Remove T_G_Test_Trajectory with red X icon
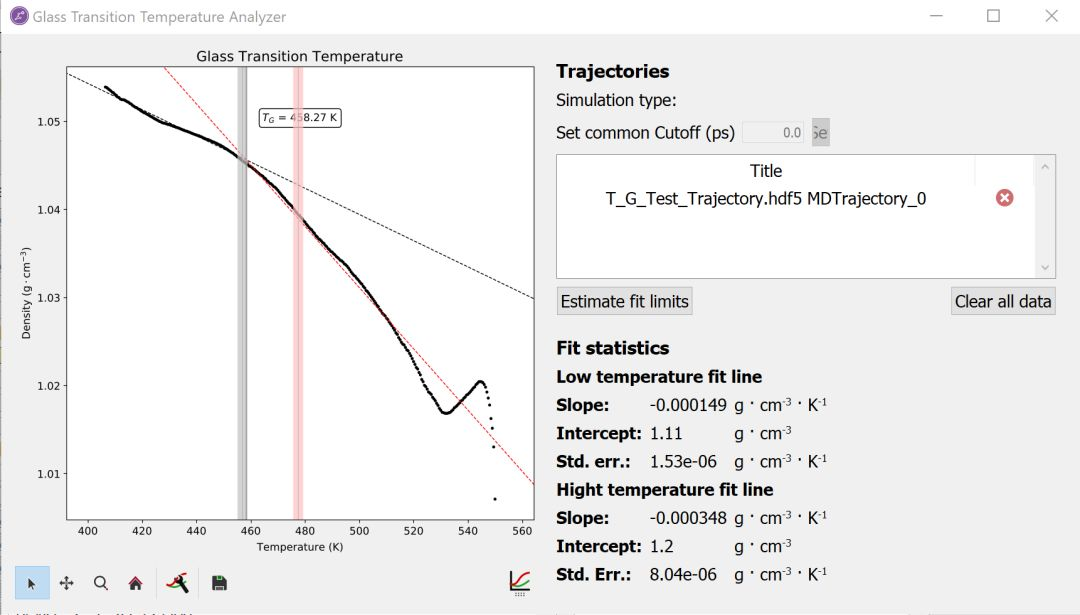Screen dimensions: 1080x615 coord(1004,198)
